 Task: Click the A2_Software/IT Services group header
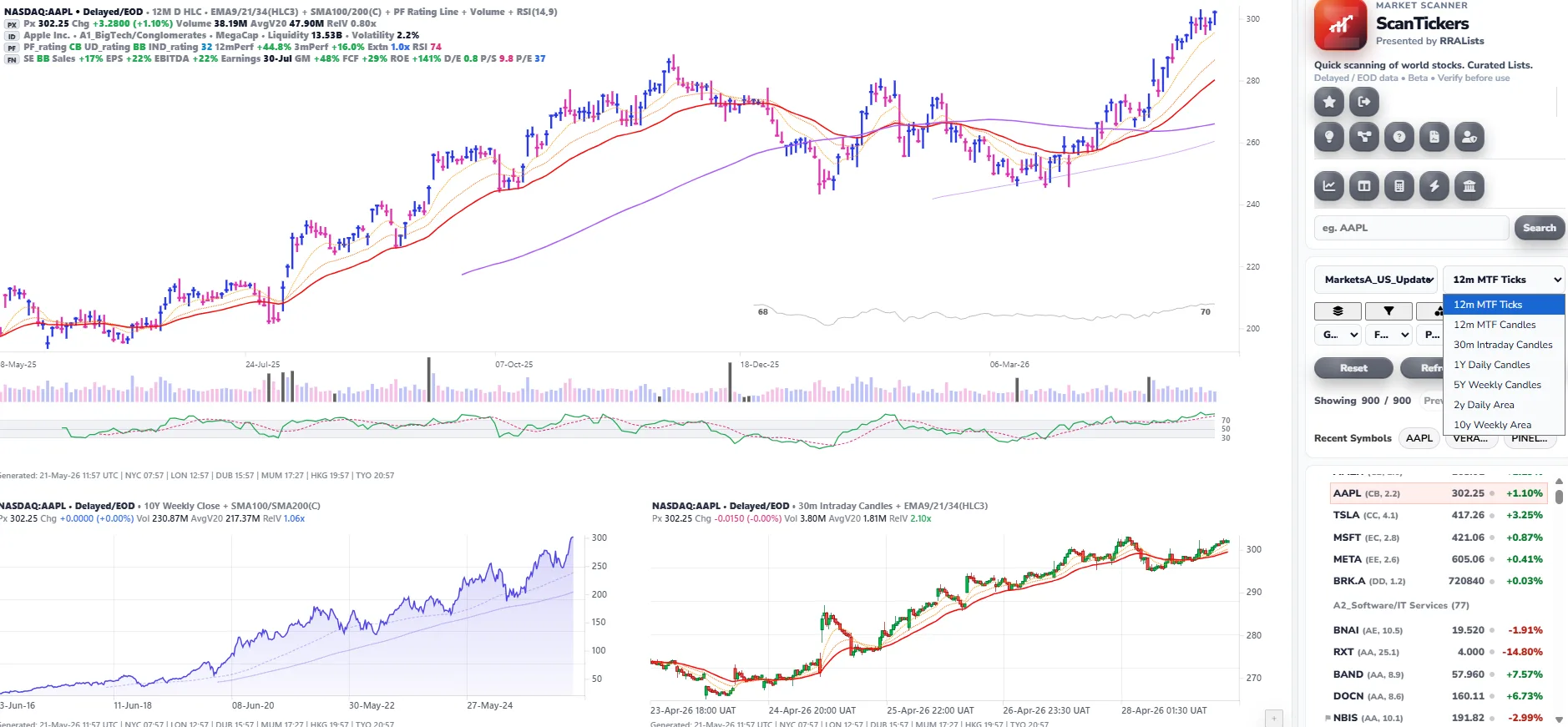[1401, 605]
